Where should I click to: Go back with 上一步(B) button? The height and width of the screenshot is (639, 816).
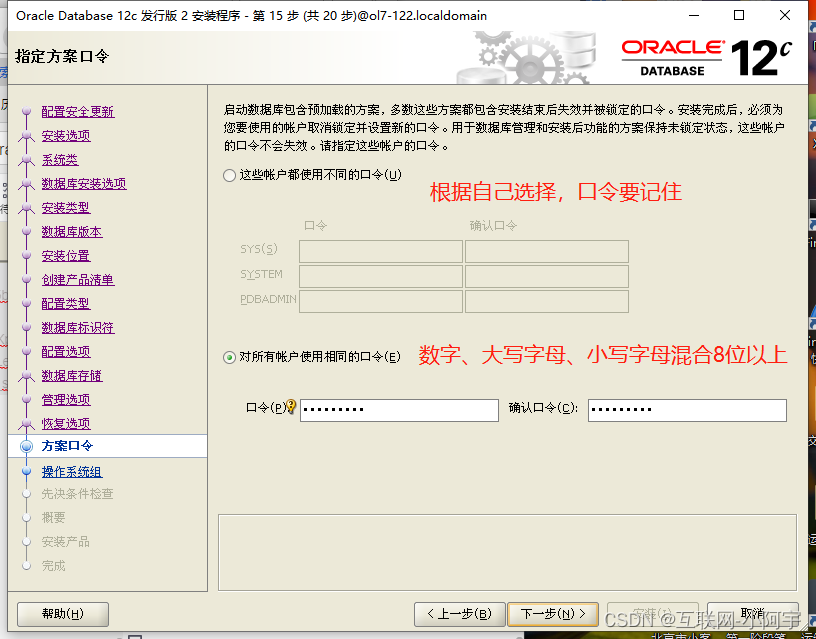pos(460,614)
